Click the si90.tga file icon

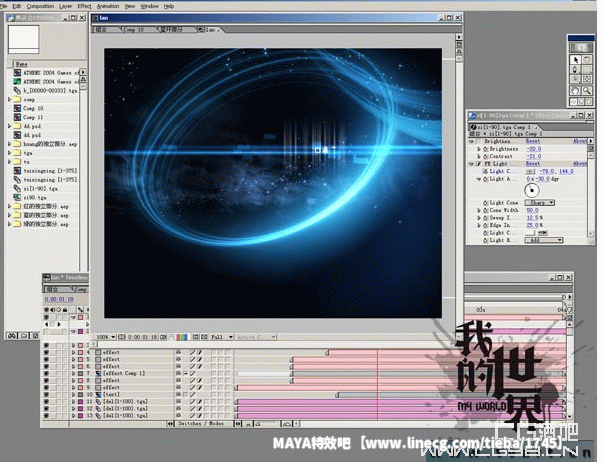click(17, 197)
